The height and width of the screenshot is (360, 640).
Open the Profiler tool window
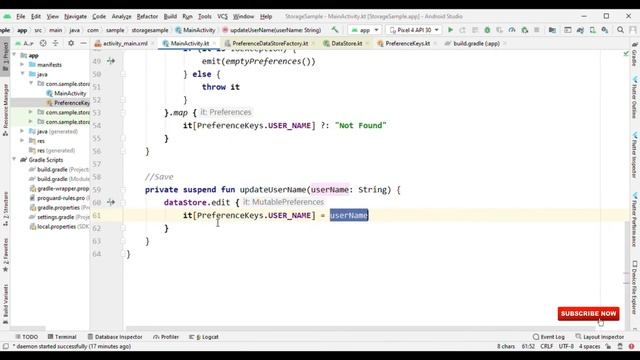click(166, 337)
